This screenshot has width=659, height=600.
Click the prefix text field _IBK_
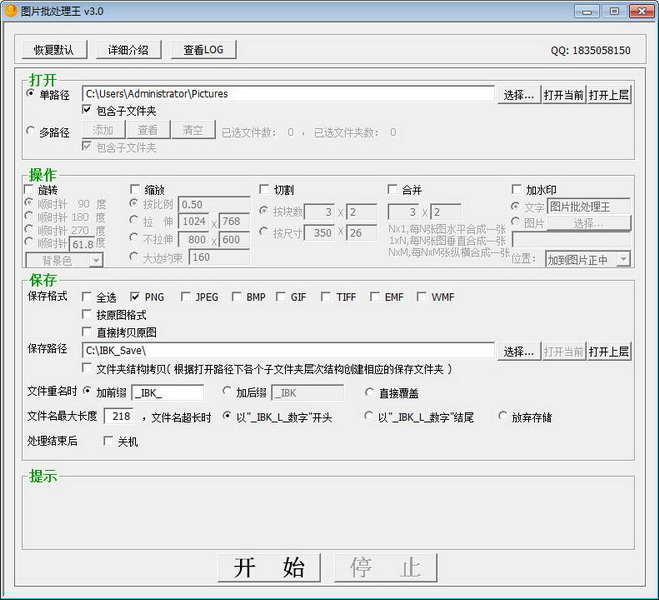168,393
